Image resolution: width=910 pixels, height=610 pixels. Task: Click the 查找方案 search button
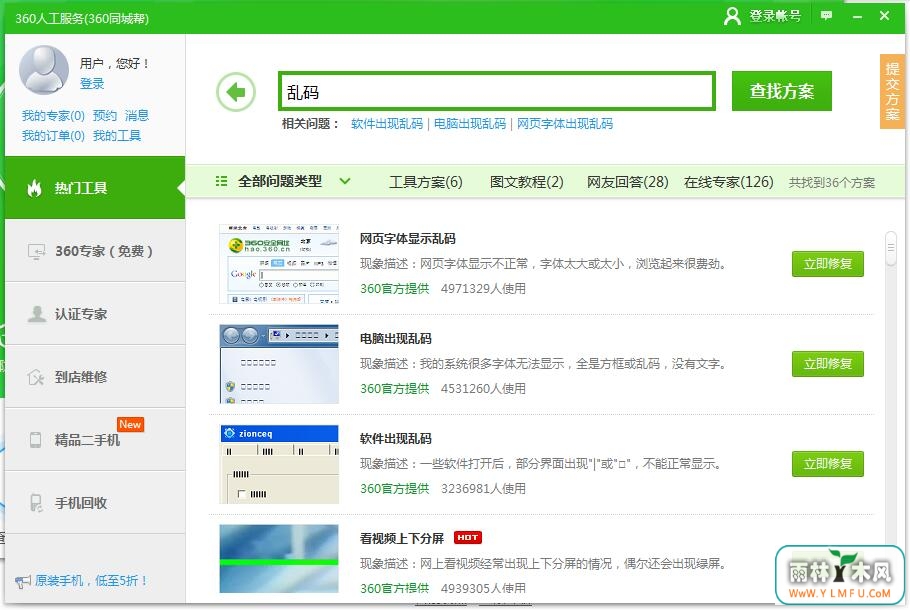click(782, 91)
